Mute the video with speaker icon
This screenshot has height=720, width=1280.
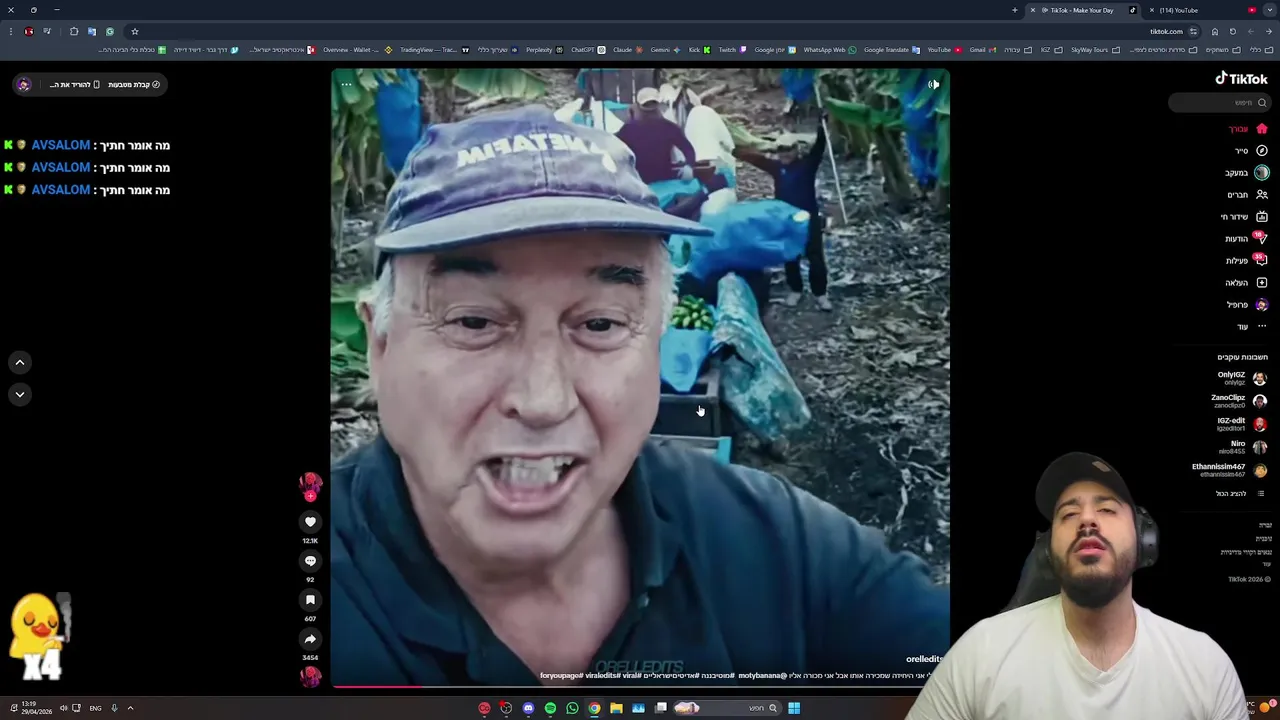933,85
